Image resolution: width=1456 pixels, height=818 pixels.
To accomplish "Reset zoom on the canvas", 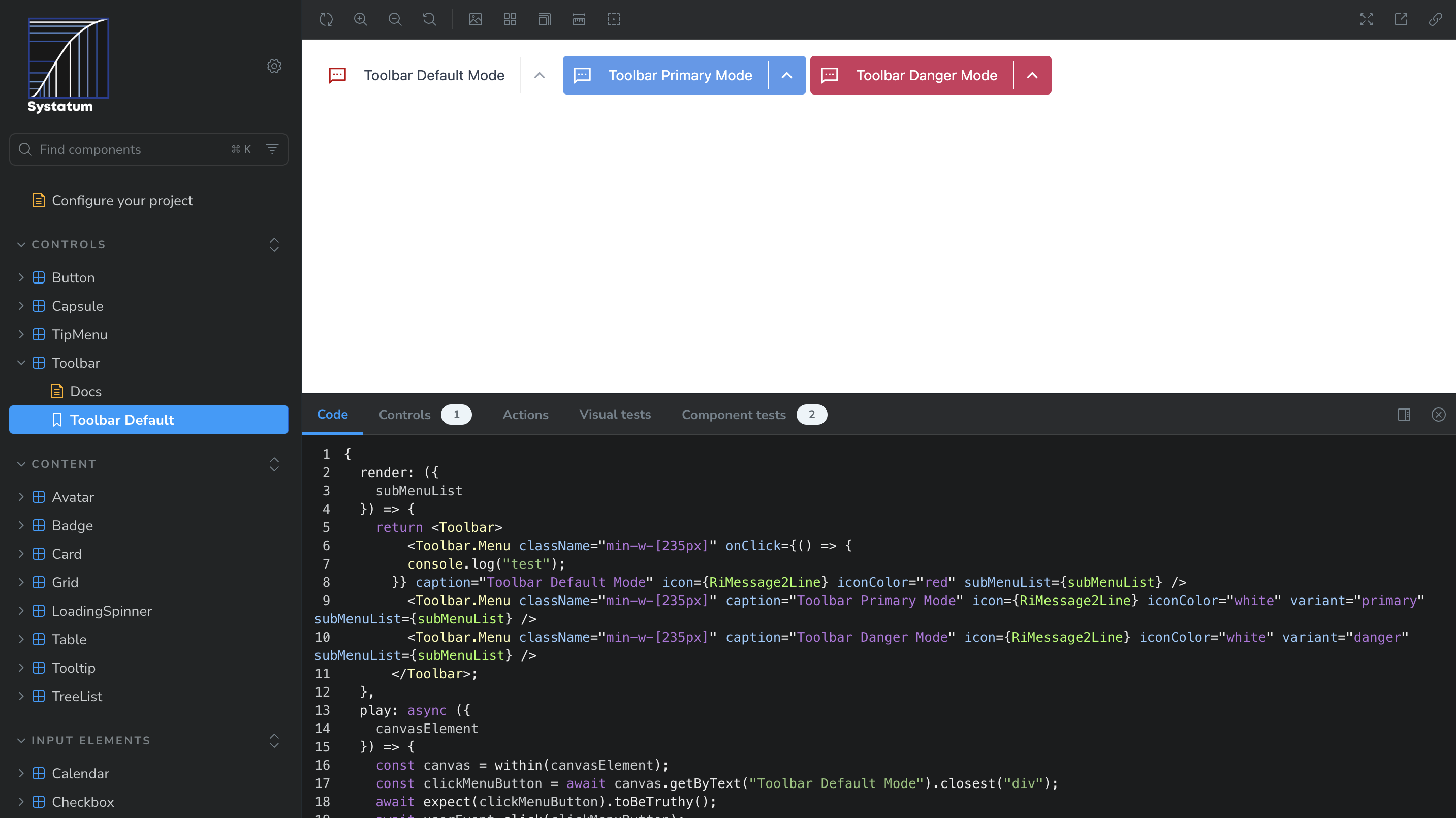I will click(x=430, y=20).
